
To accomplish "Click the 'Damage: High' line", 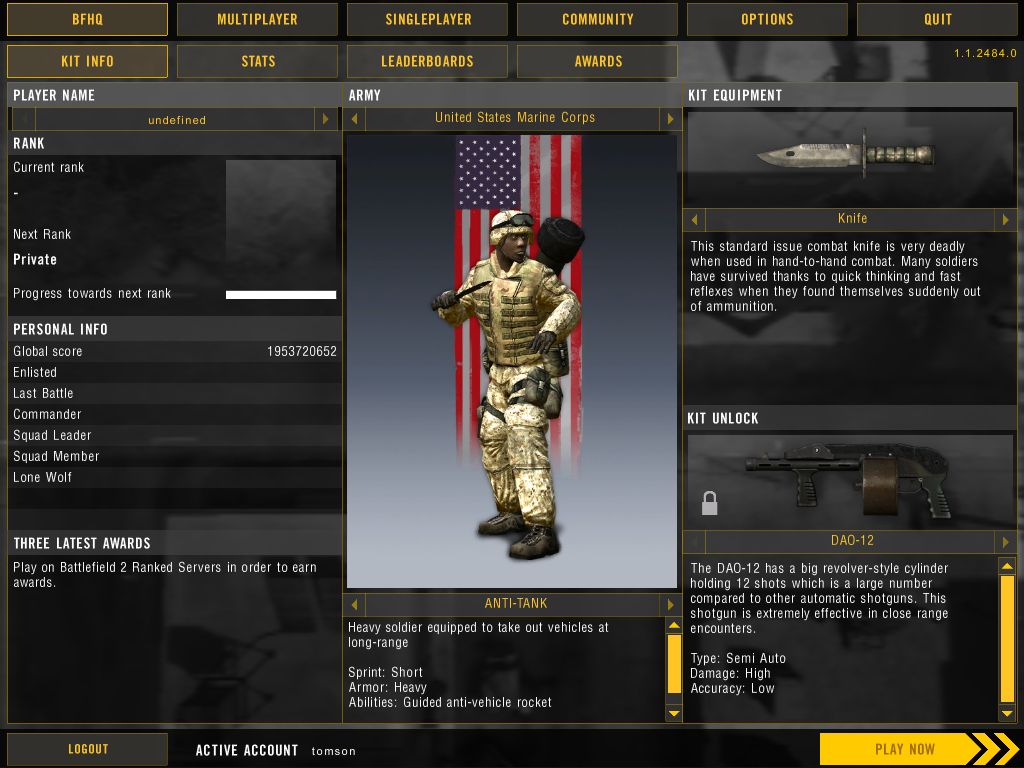I will pos(730,673).
